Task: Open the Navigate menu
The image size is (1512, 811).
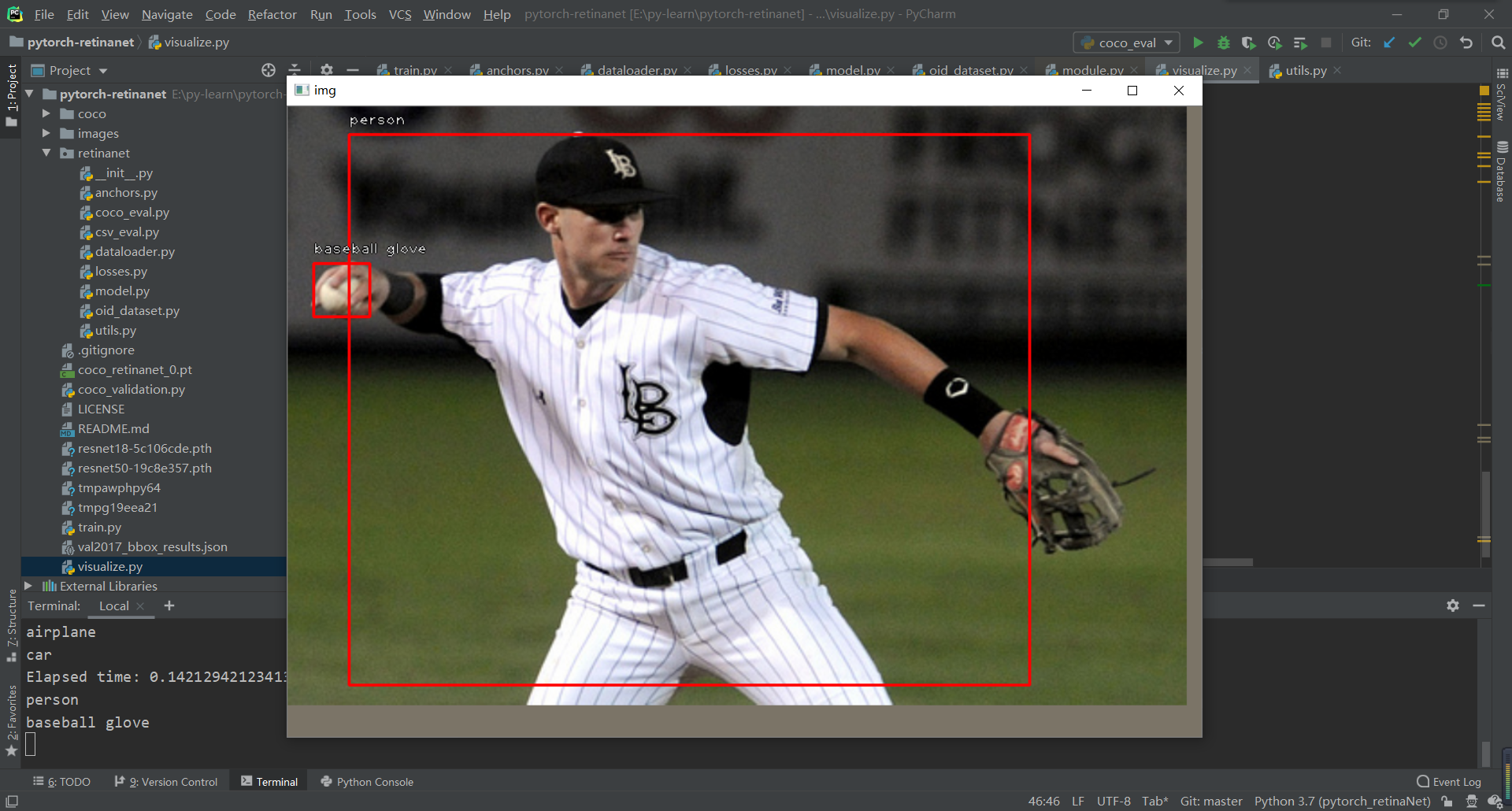Action: coord(167,14)
